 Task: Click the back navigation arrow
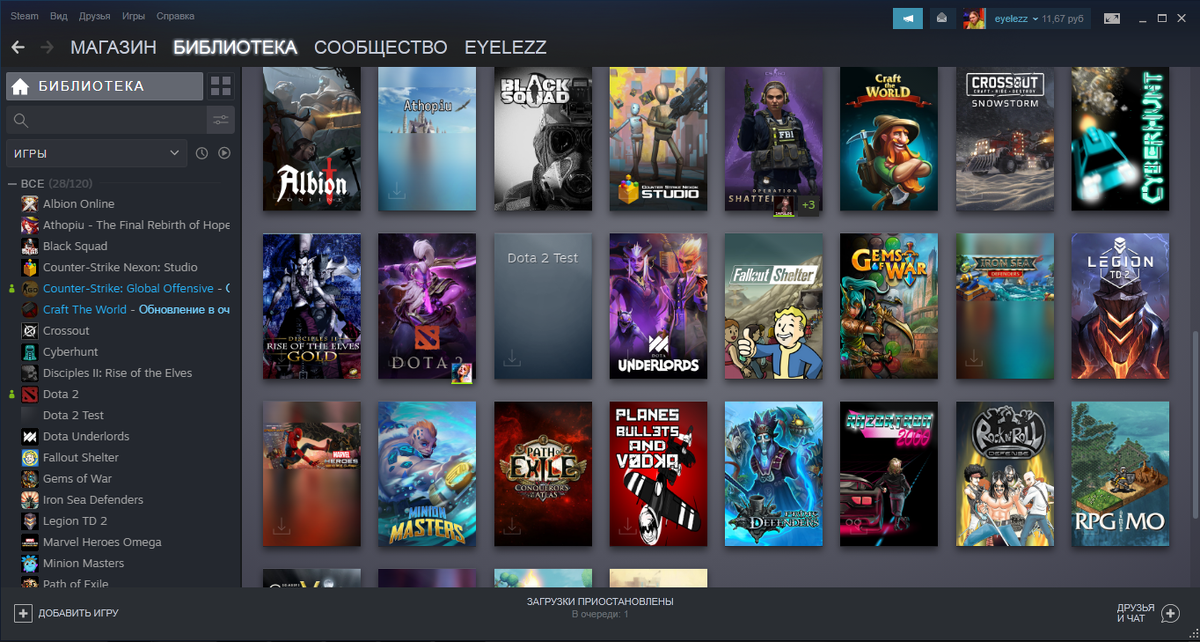point(16,46)
